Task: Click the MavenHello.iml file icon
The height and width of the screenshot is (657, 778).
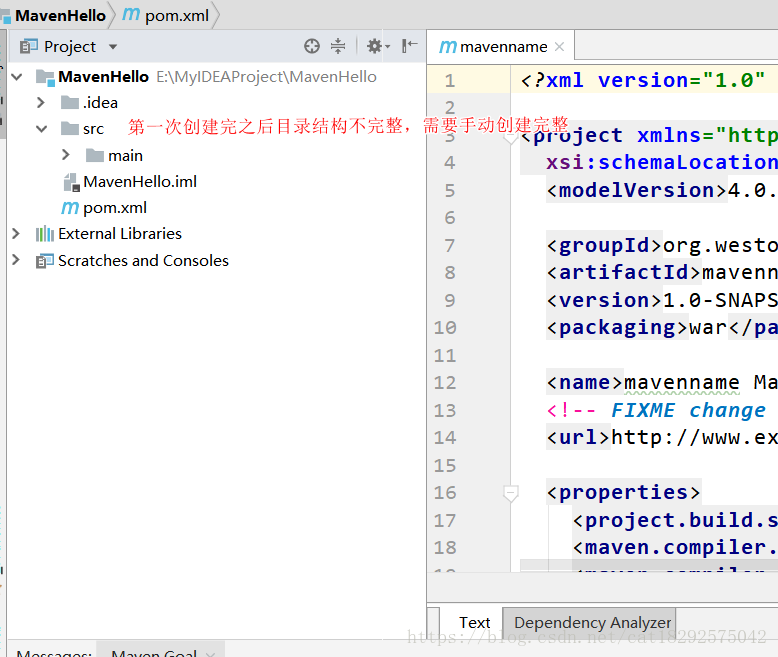Action: 71,182
